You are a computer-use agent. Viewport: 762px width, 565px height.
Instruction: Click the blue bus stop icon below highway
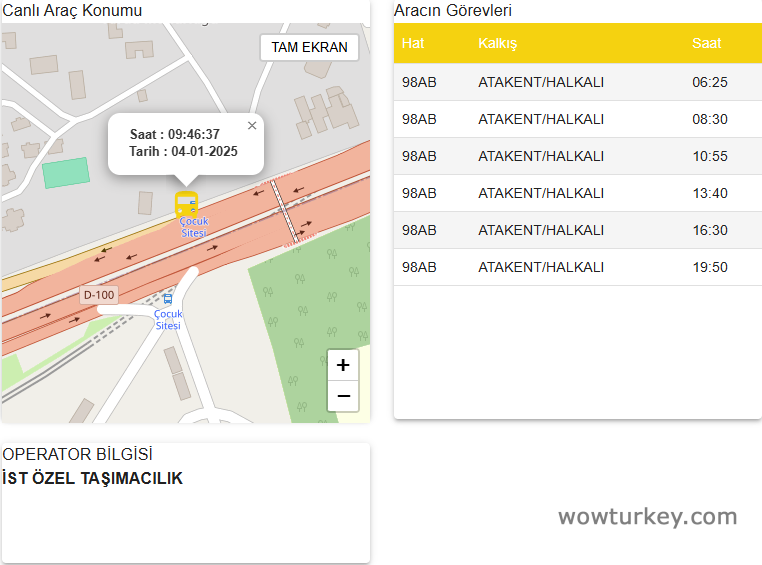168,298
